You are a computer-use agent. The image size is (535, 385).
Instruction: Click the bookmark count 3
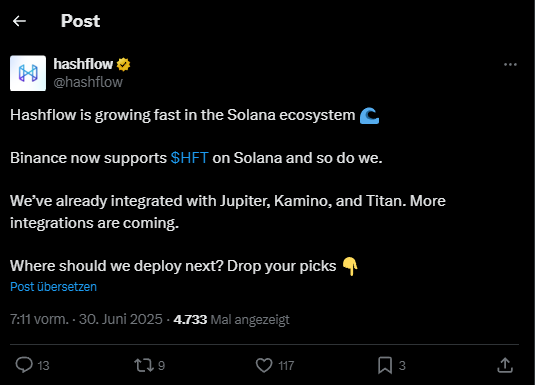click(x=402, y=366)
